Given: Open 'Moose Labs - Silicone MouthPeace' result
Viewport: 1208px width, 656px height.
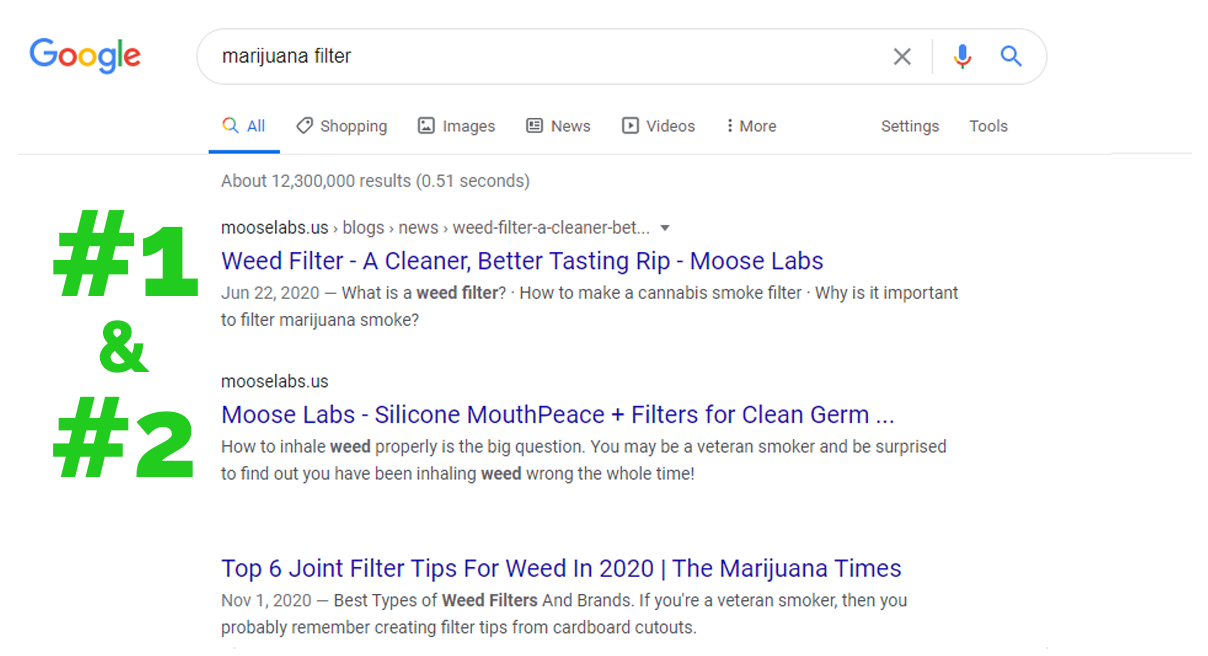Looking at the screenshot, I should click(557, 415).
